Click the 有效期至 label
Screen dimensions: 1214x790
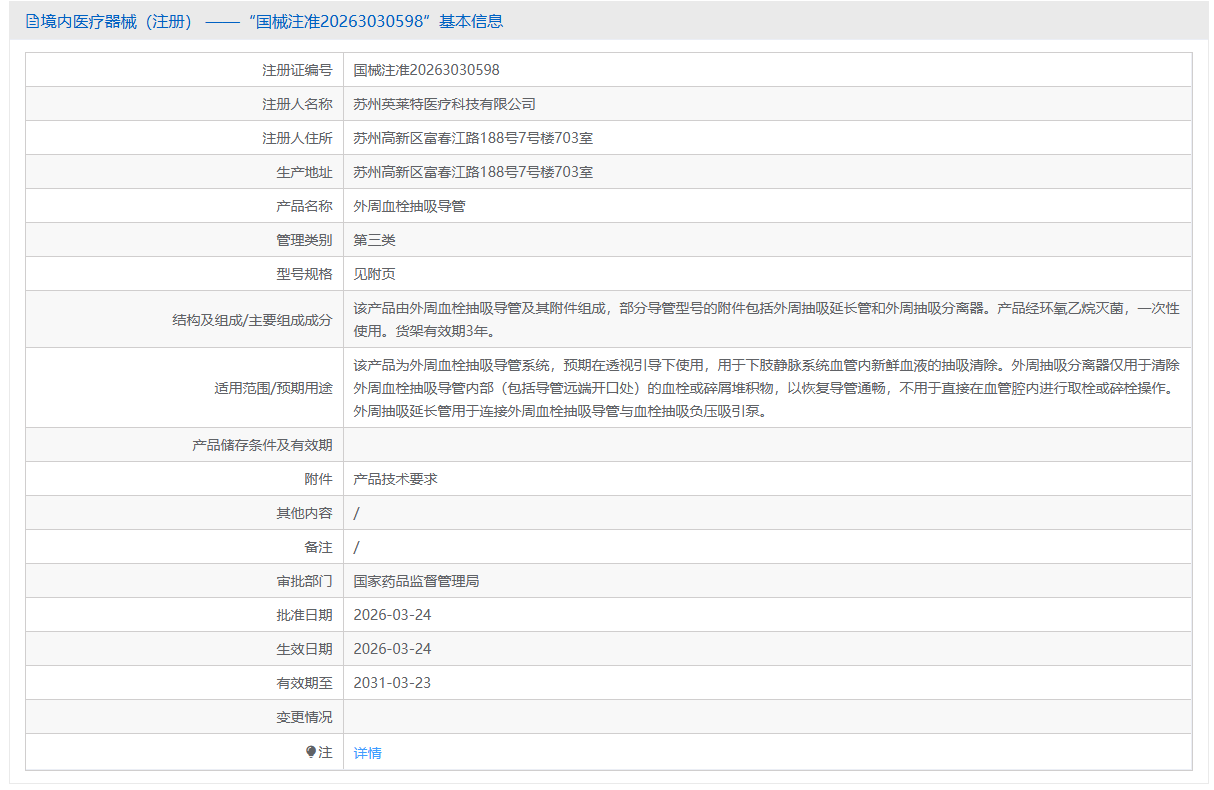[304, 683]
